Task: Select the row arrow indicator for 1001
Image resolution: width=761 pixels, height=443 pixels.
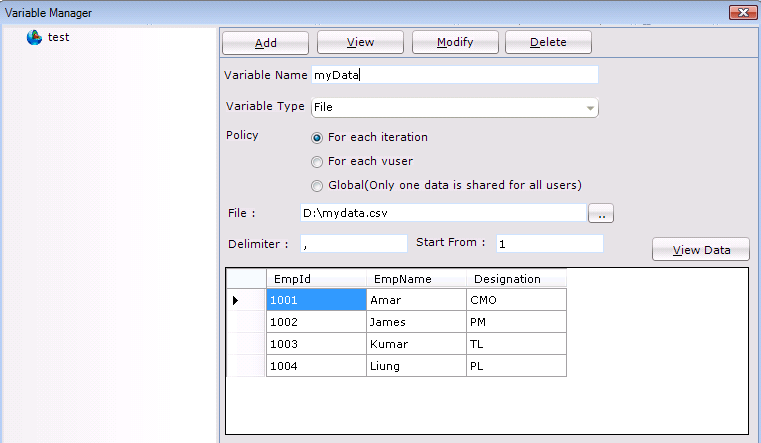Action: point(237,300)
